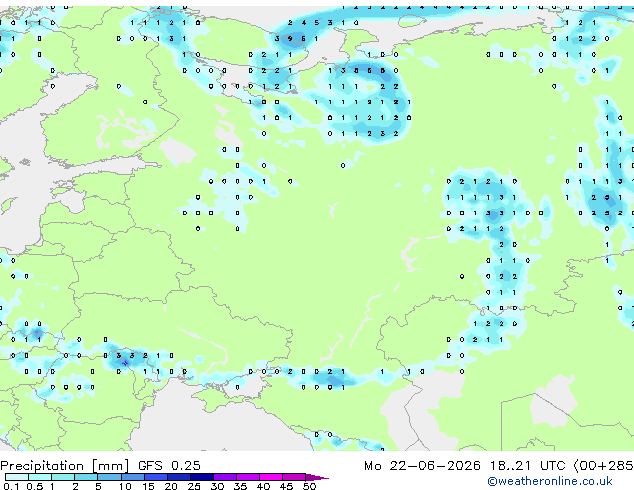The image size is (634, 490).
Task: Click the 'Precipitation [mm]' title text
Action: click(65, 466)
